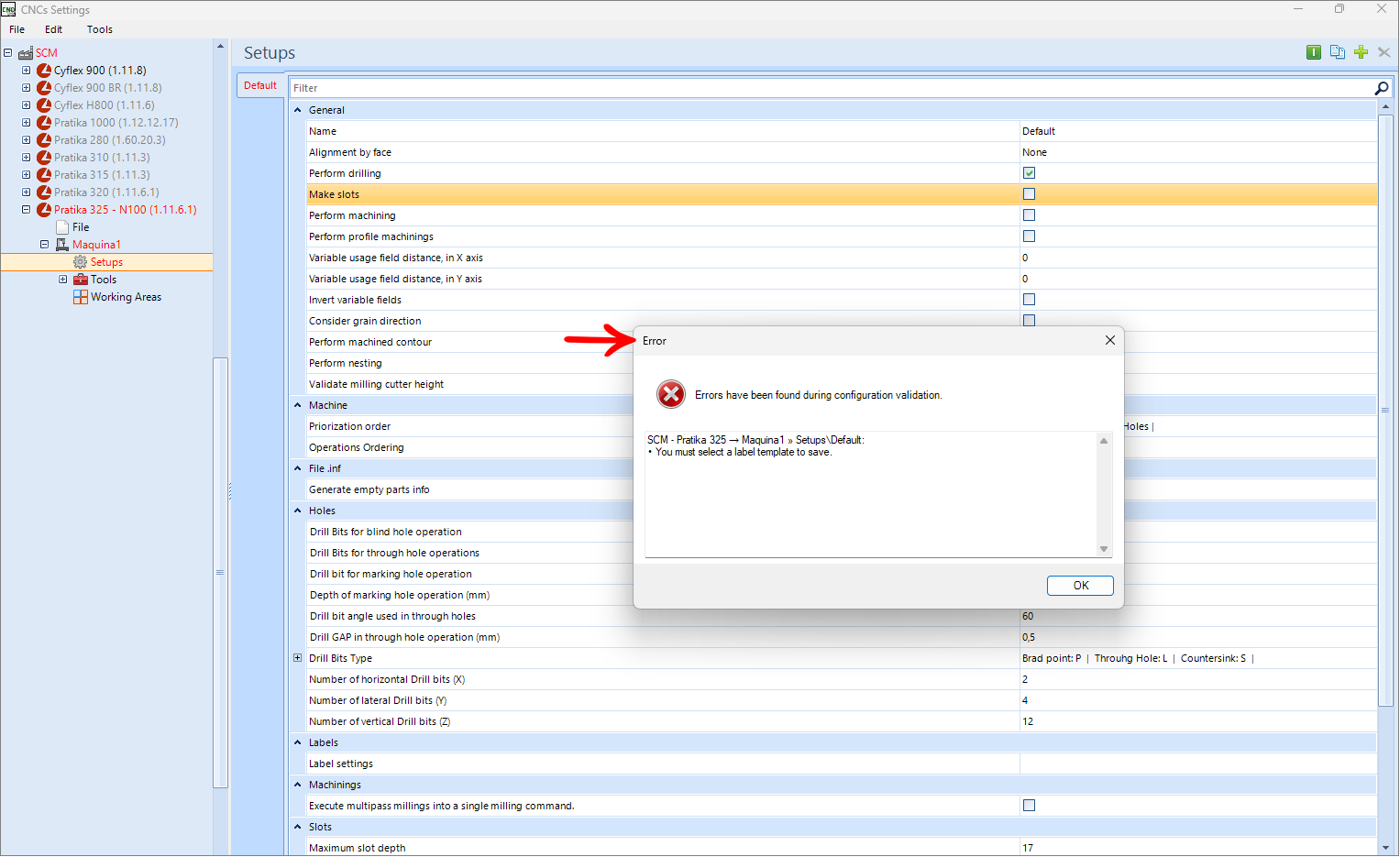Viewport: 1400px width, 857px height.
Task: Collapse the Maquina1 tree node
Action: (44, 245)
